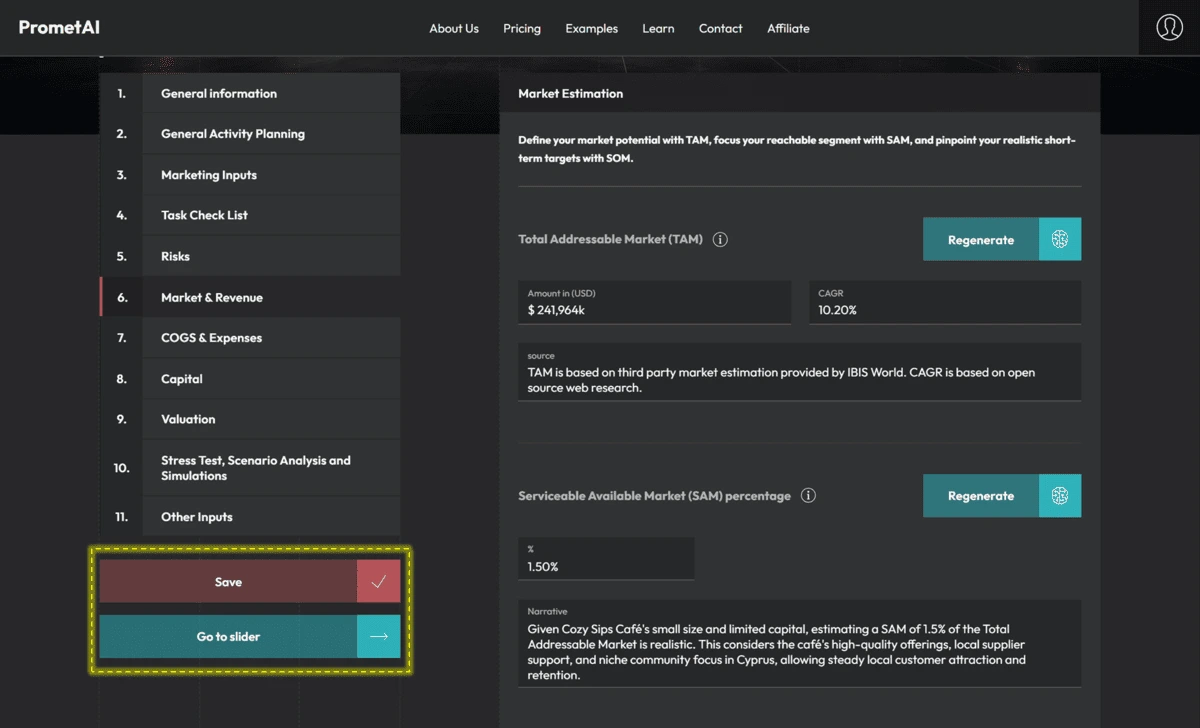Select step 1 General information

click(x=250, y=93)
